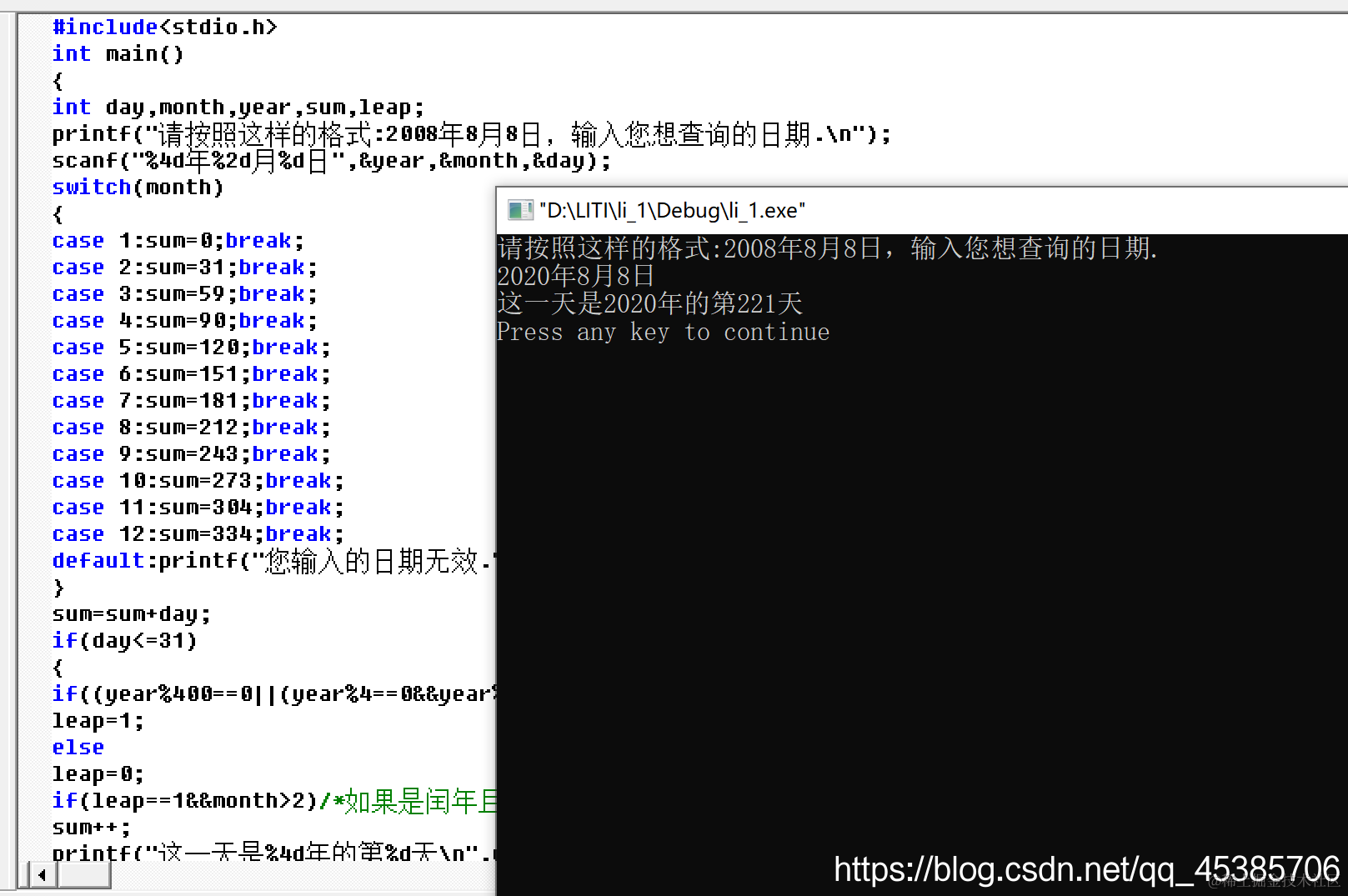Click "Press any key to continue" in console
This screenshot has height=896, width=1348.
coord(664,332)
